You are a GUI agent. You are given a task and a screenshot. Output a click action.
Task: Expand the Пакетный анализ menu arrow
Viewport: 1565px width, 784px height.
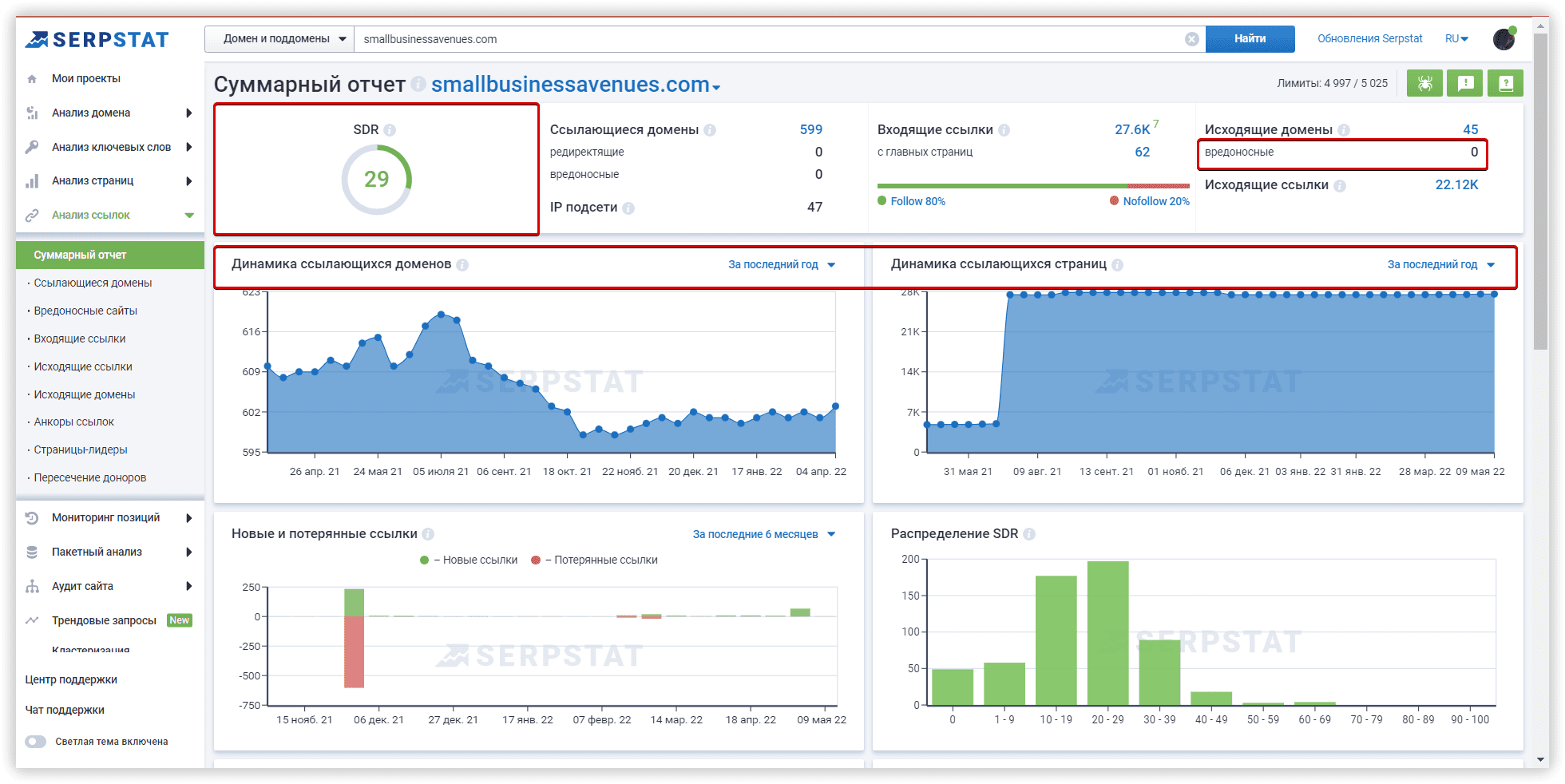189,552
